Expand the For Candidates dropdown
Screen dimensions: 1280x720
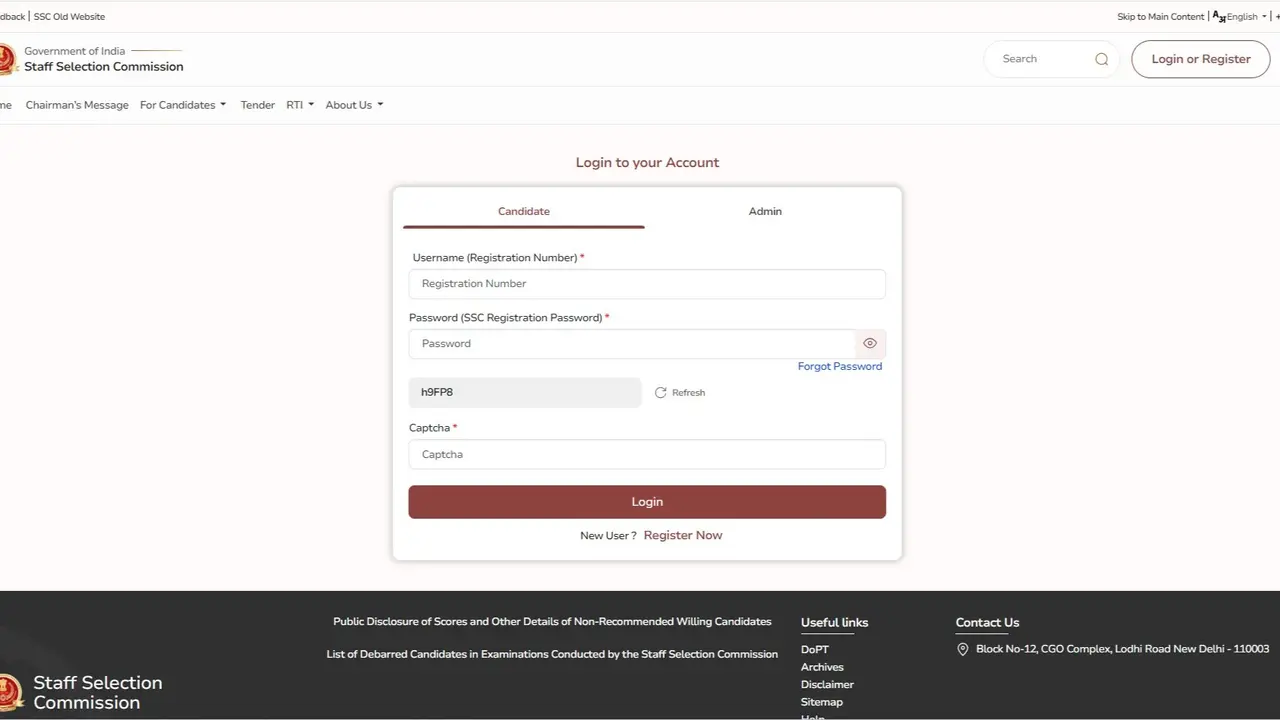pyautogui.click(x=182, y=104)
